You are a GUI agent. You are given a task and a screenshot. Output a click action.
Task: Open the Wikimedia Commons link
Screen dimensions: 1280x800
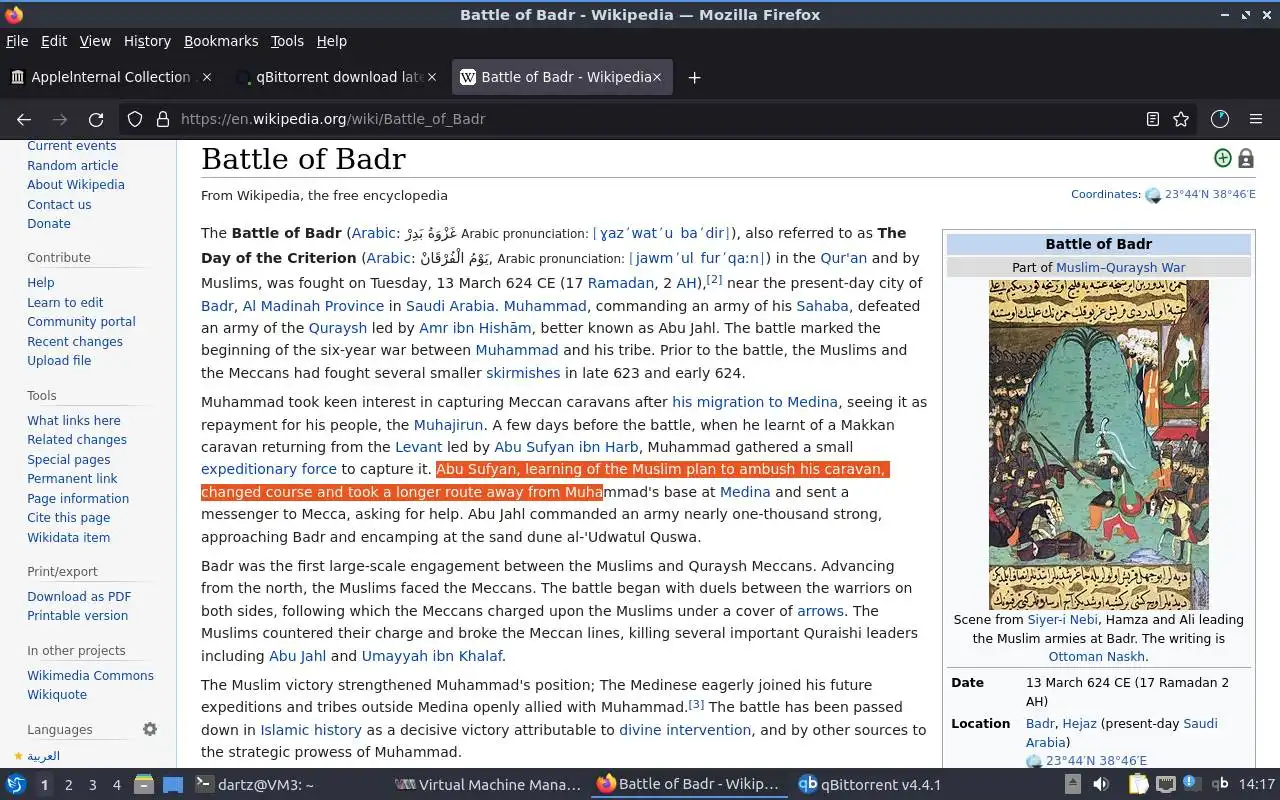(90, 675)
